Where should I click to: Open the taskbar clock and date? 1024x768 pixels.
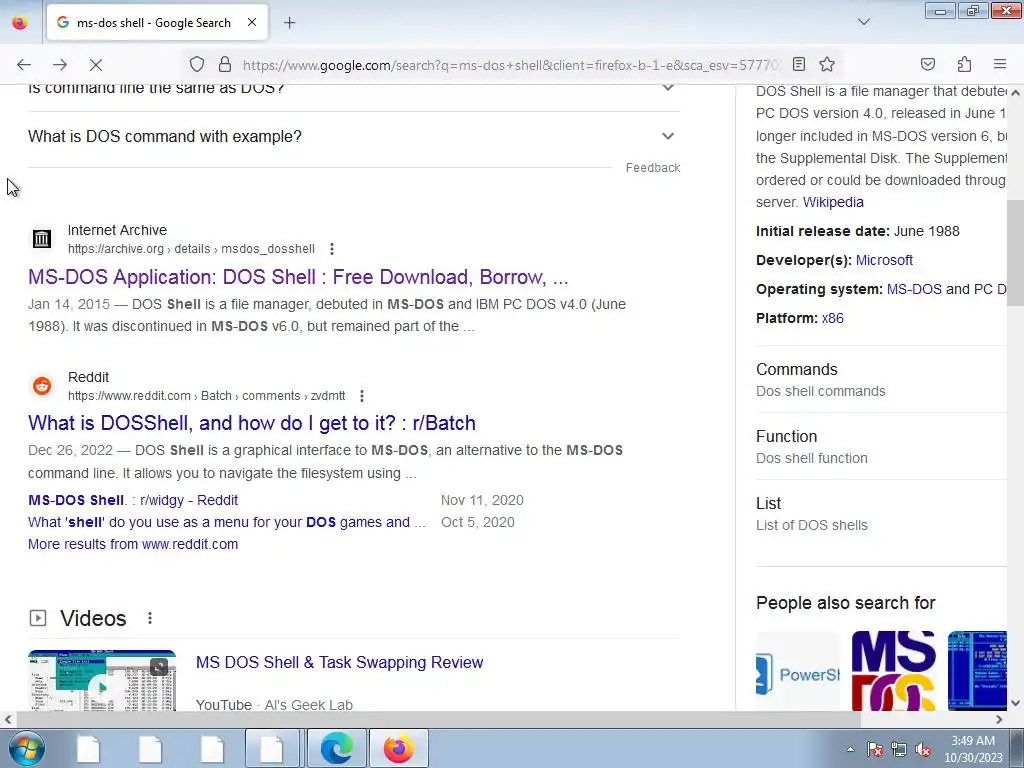pos(973,749)
